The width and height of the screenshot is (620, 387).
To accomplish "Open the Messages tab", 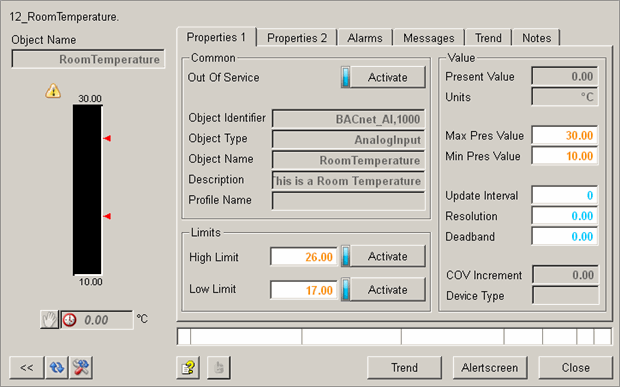I will click(429, 38).
